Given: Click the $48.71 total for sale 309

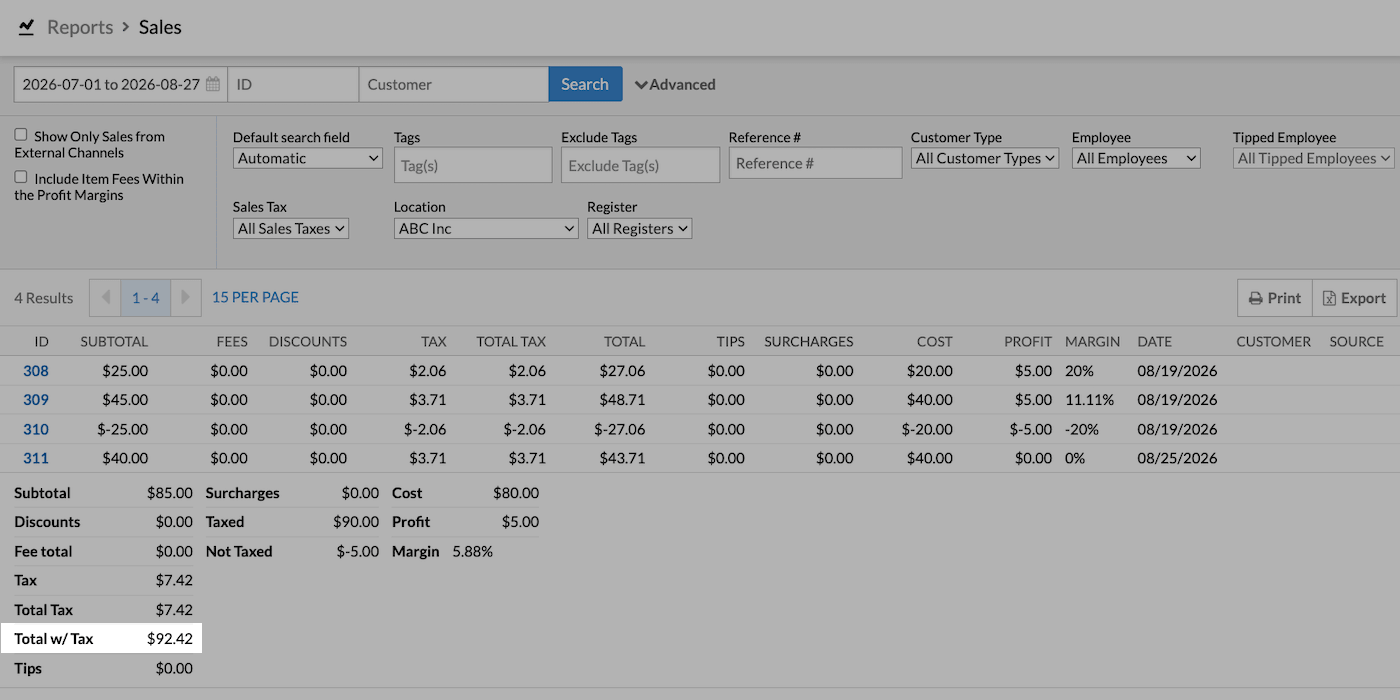Looking at the screenshot, I should point(622,400).
